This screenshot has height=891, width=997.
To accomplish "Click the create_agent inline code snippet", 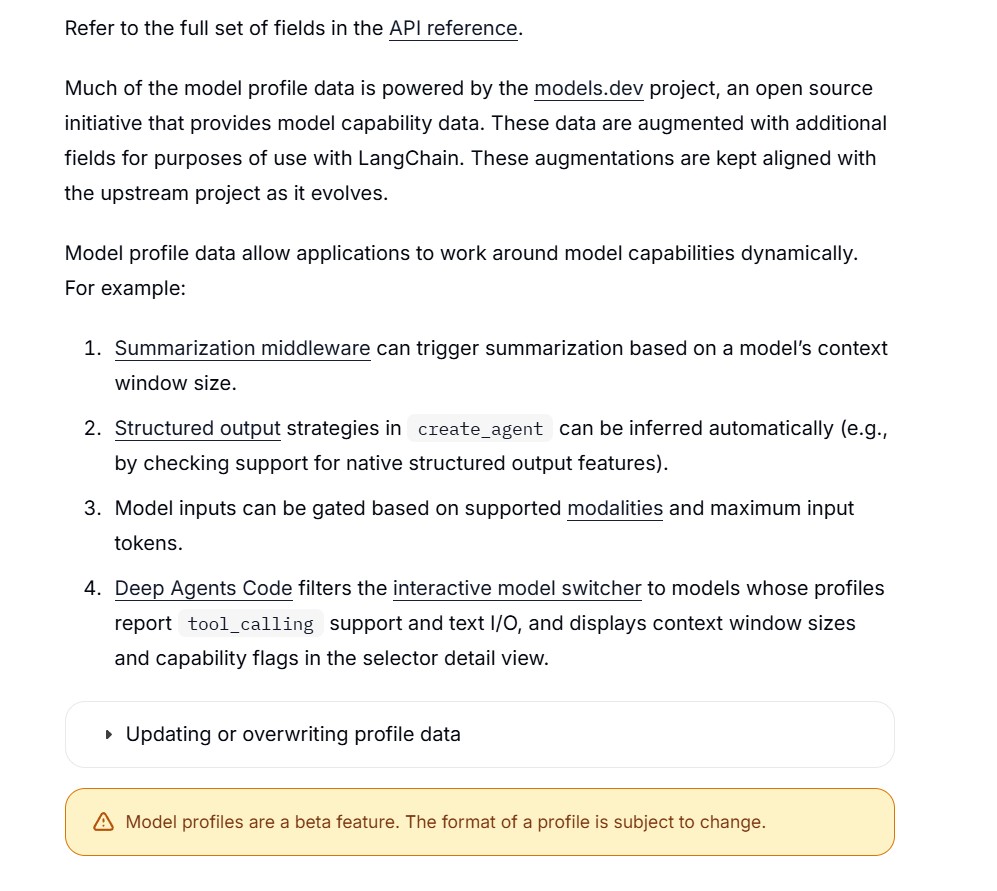I will pos(480,429).
